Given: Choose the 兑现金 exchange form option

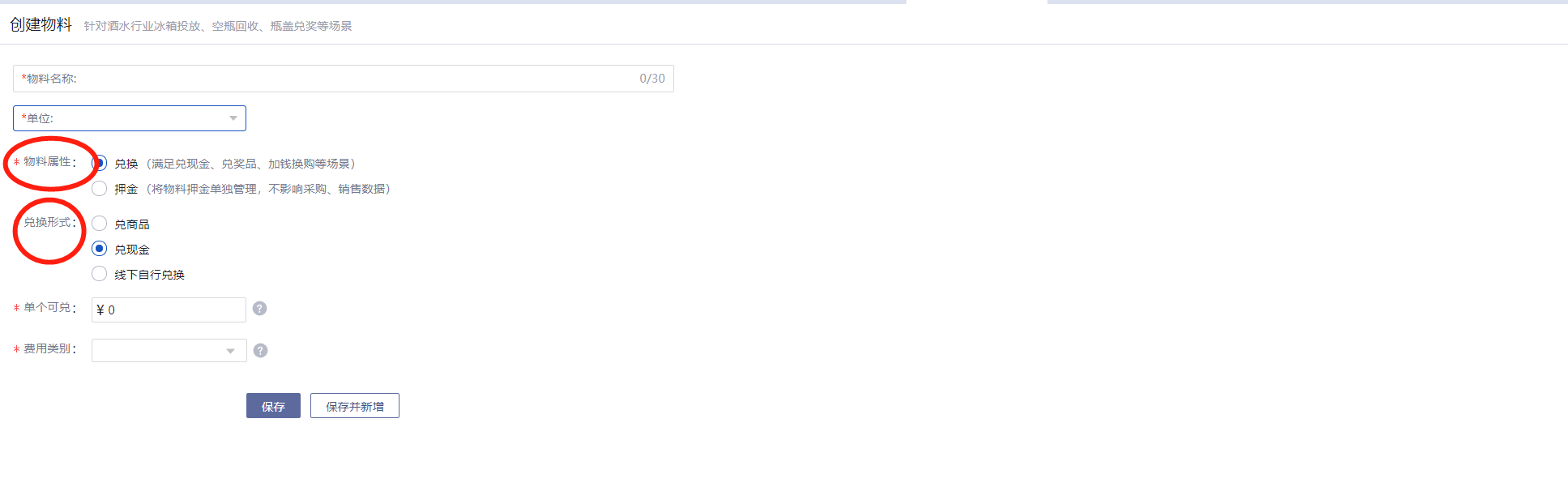Looking at the screenshot, I should point(100,249).
